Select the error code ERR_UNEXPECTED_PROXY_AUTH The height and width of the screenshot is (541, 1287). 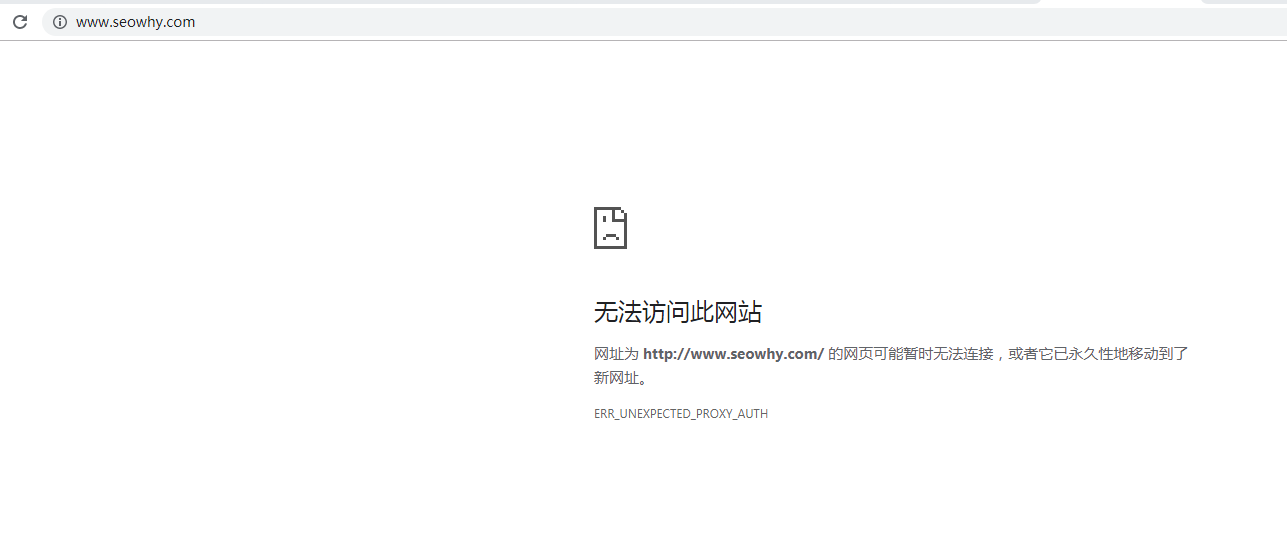pyautogui.click(x=681, y=414)
